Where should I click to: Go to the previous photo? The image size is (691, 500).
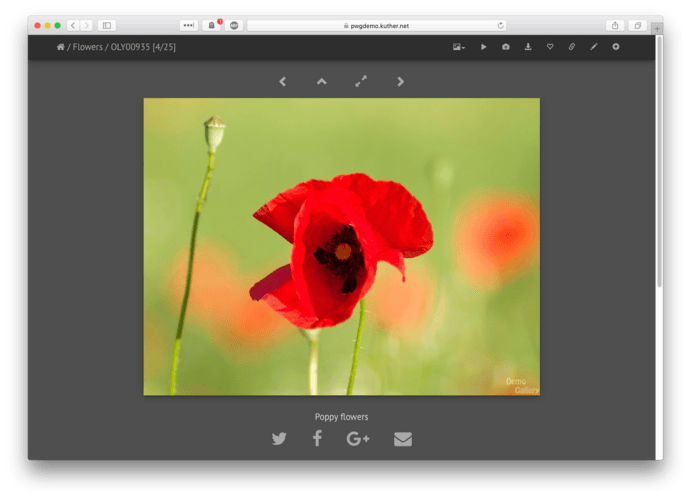point(283,82)
